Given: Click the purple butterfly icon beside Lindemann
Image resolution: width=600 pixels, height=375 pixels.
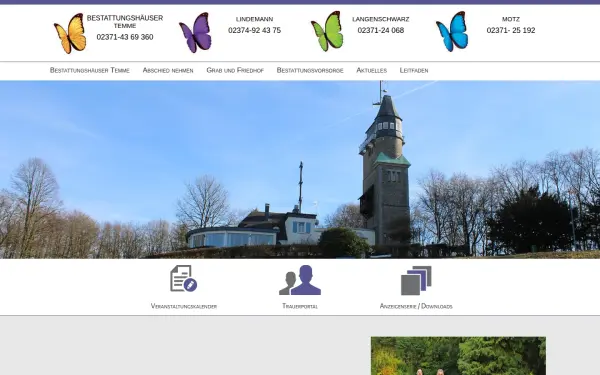Looking at the screenshot, I should coord(195,33).
